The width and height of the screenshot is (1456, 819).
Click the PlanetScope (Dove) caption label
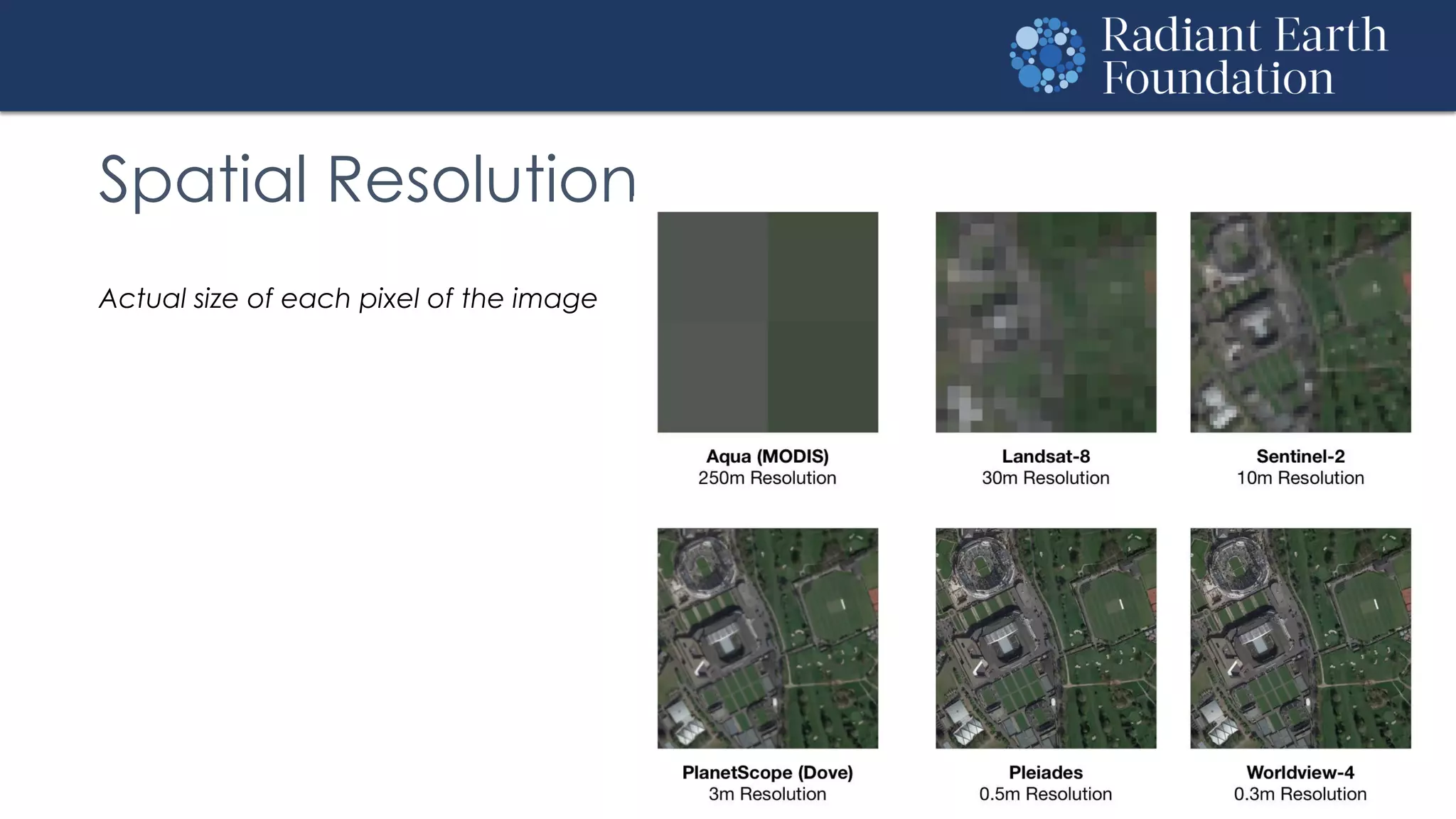click(x=768, y=773)
